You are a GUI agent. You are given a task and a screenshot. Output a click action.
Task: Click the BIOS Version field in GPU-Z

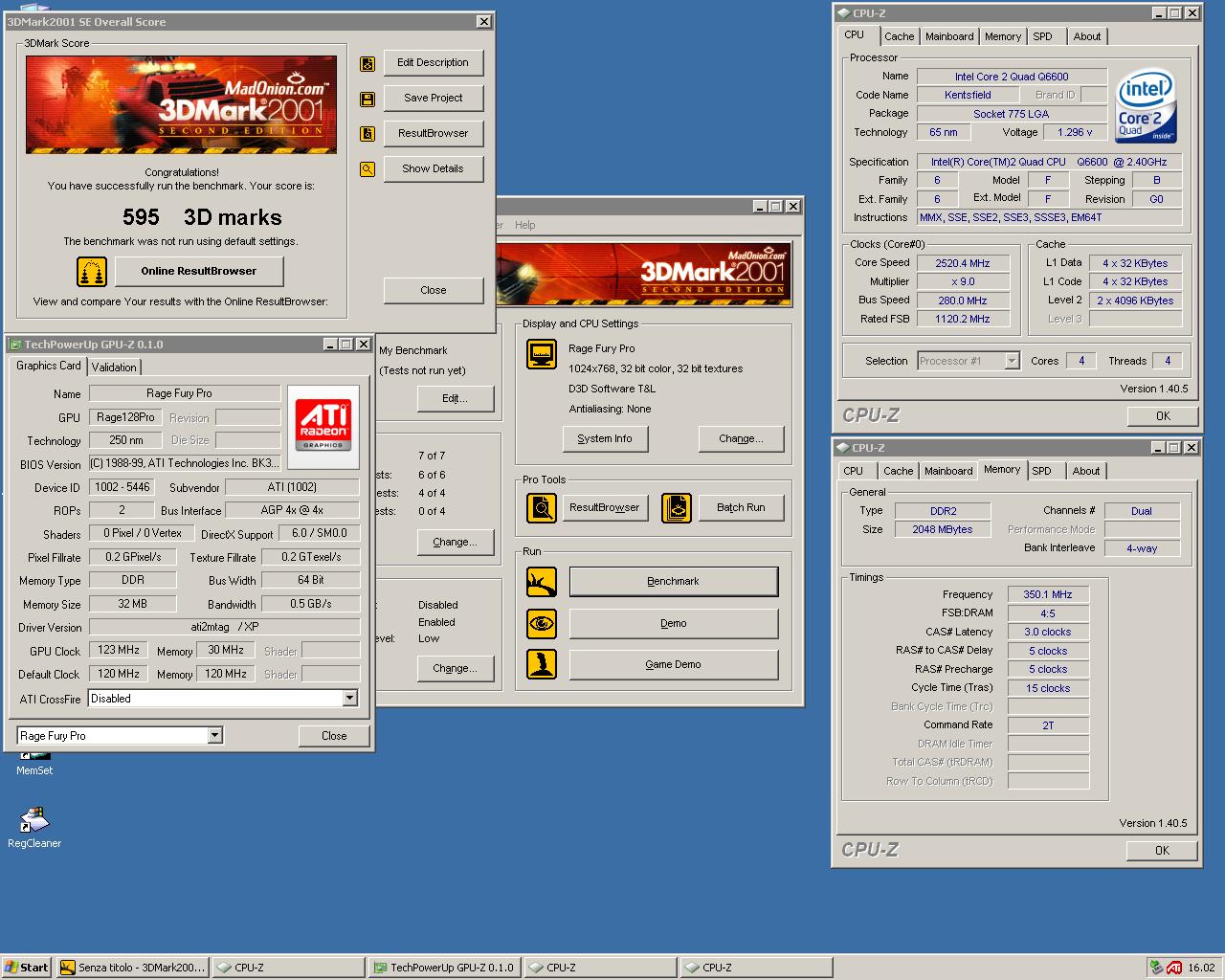[185, 463]
